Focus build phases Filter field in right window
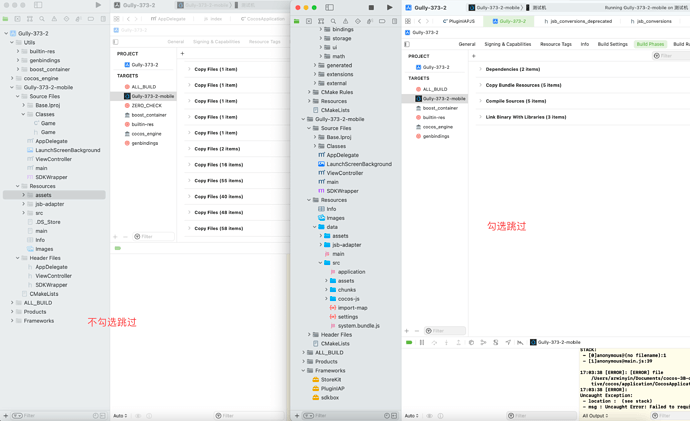The width and height of the screenshot is (690, 421). click(x=670, y=56)
